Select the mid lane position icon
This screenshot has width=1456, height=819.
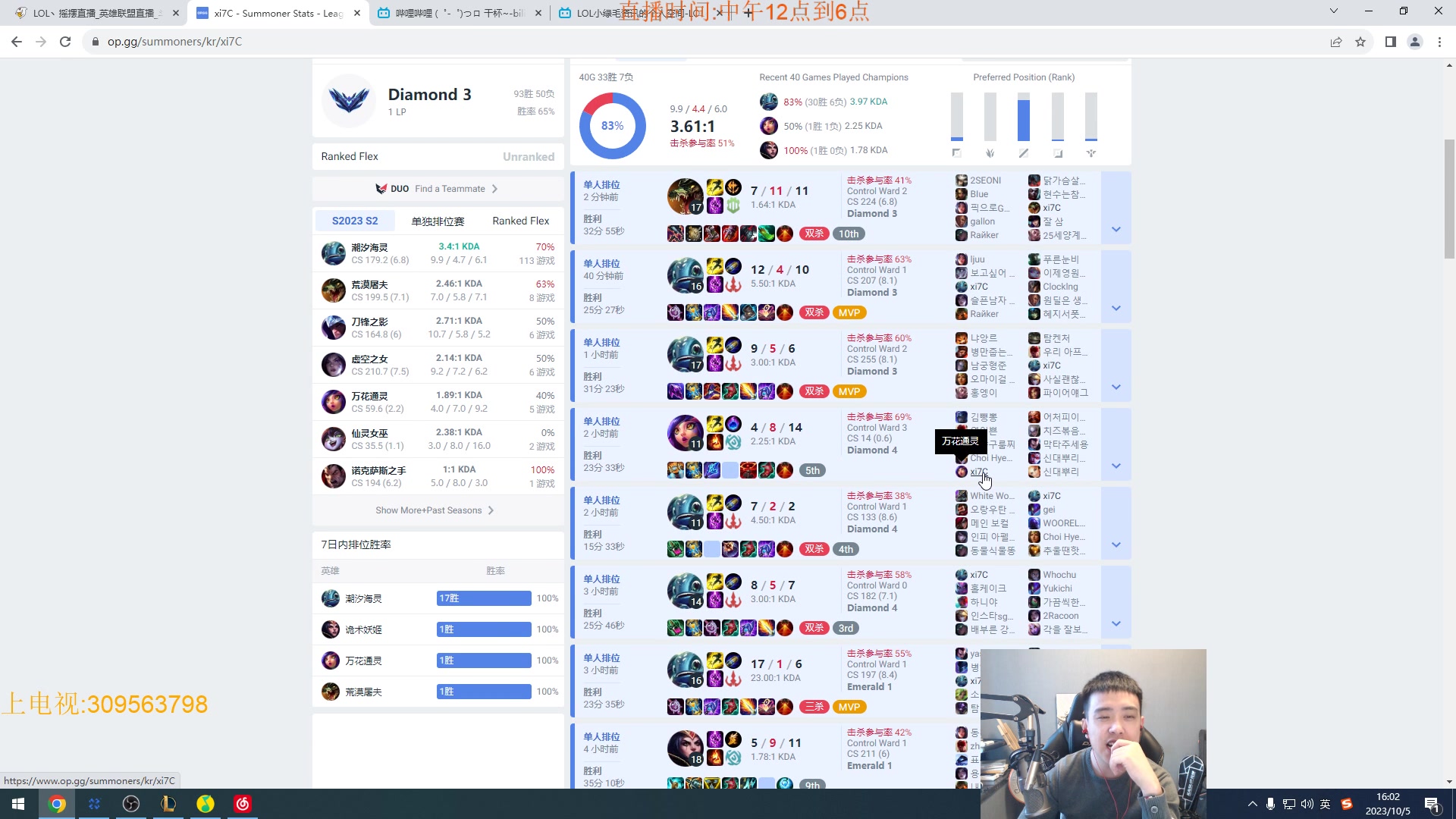tap(1024, 152)
